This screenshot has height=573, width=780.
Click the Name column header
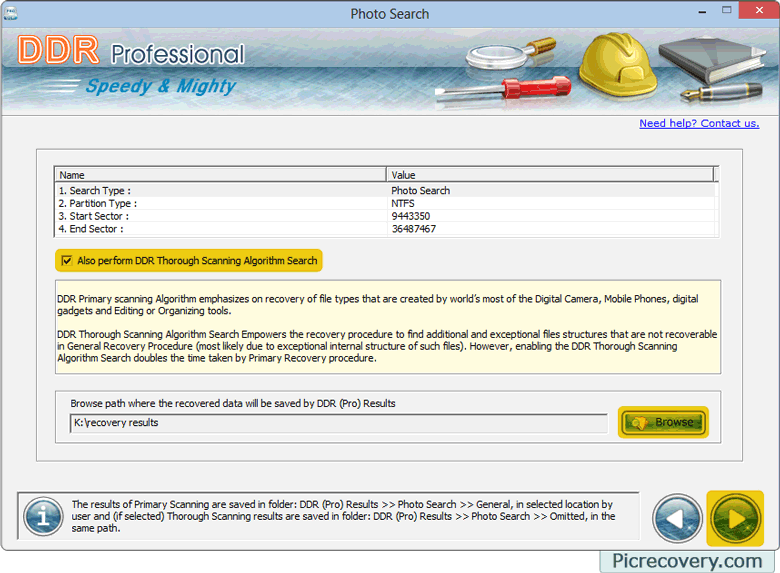[220, 175]
